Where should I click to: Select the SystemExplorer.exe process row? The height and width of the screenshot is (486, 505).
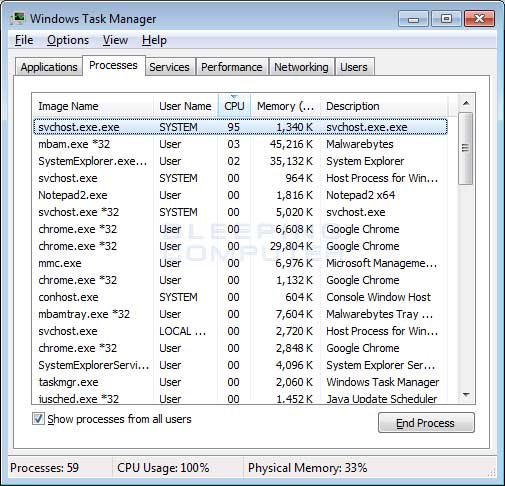click(x=240, y=161)
